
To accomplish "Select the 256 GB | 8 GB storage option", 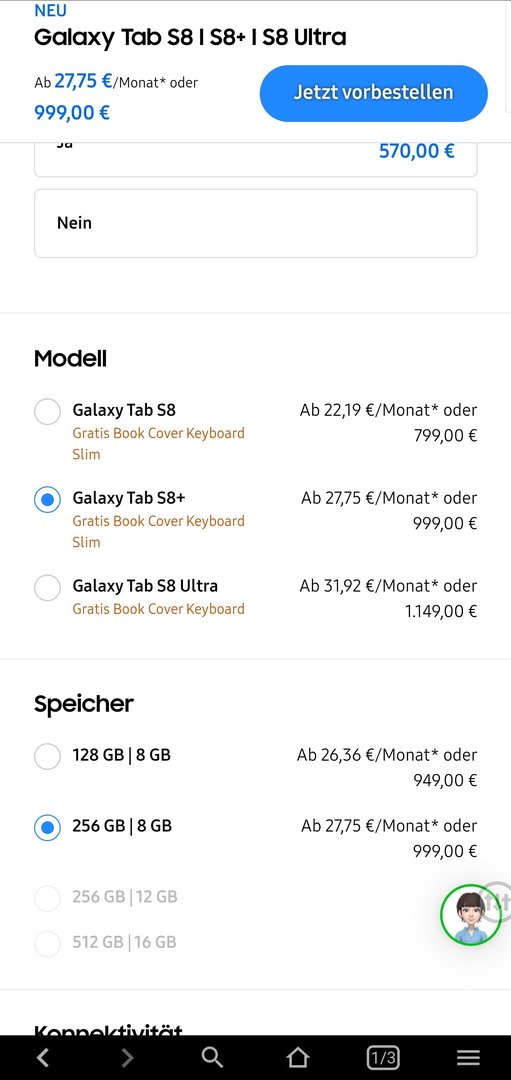I will (x=48, y=827).
